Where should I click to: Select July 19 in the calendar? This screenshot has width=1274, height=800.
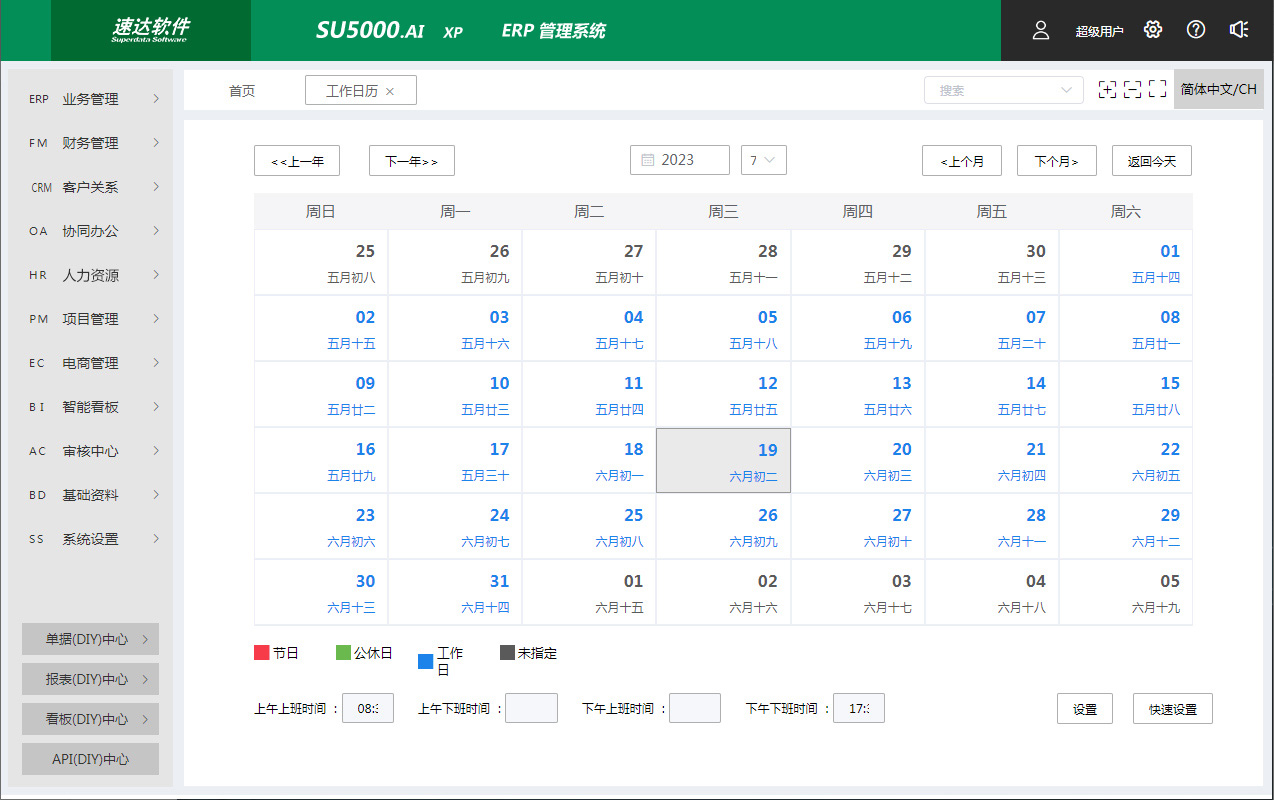pos(723,461)
